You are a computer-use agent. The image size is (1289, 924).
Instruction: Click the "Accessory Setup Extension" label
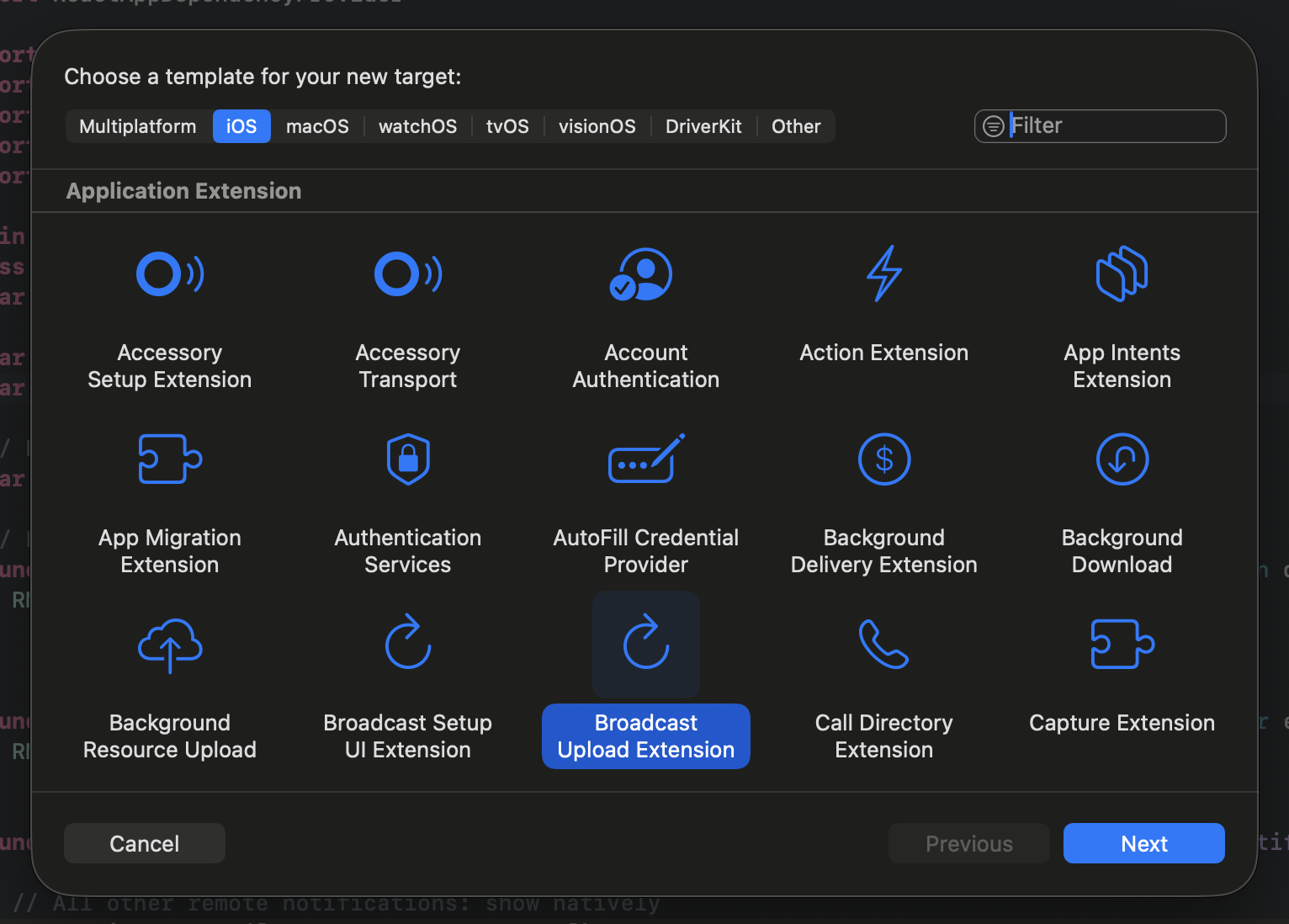click(x=170, y=366)
